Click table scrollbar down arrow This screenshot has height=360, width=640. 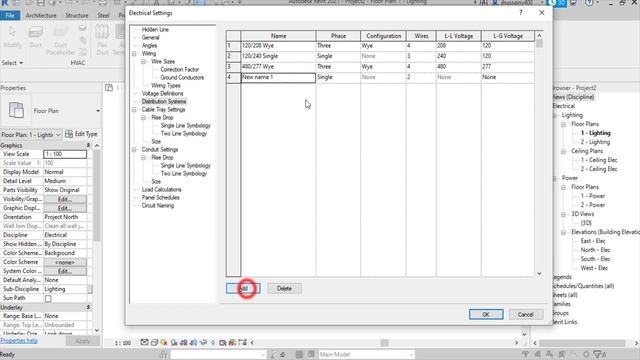coord(539,273)
